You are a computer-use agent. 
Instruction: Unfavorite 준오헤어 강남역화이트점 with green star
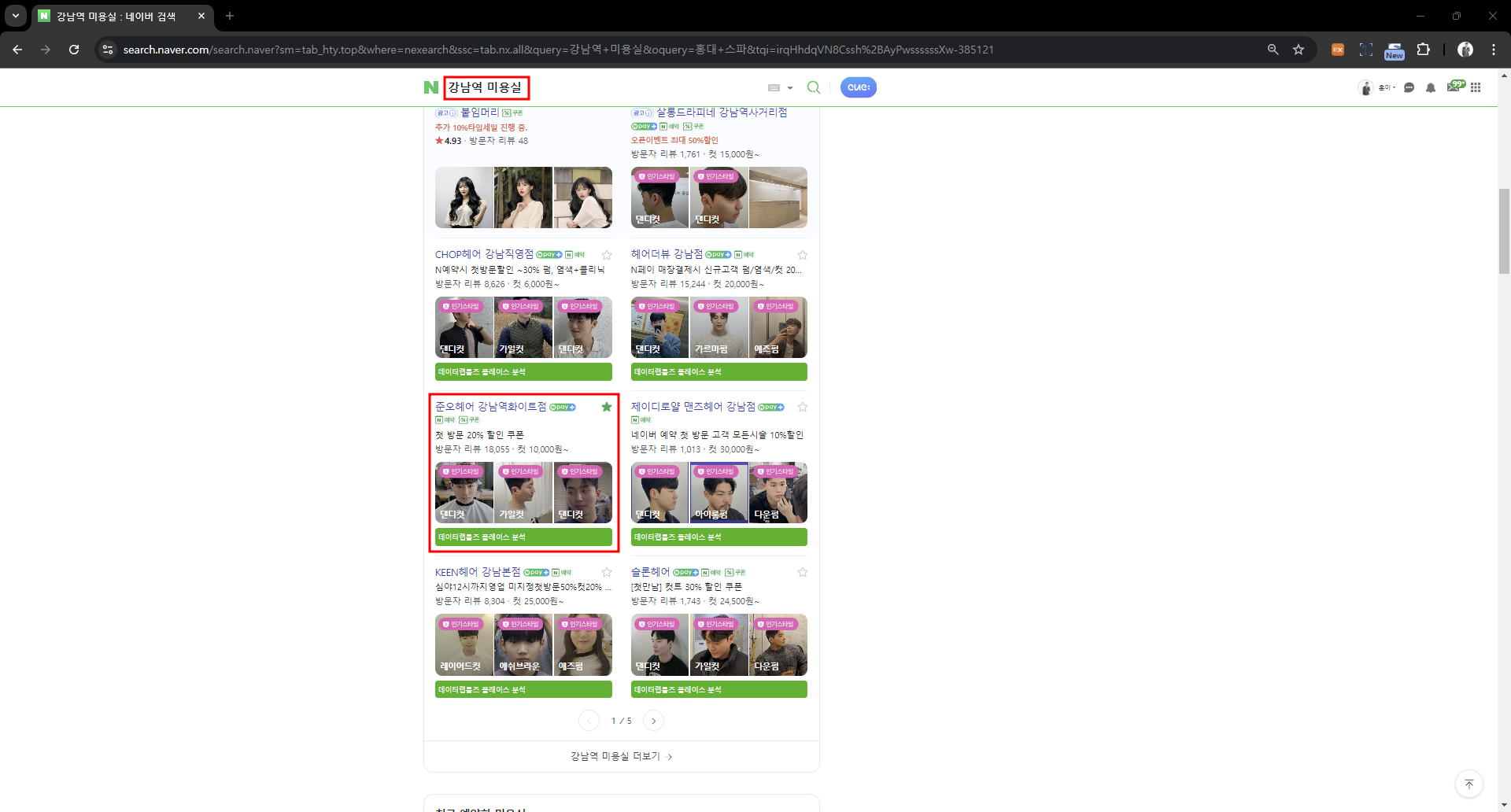607,407
